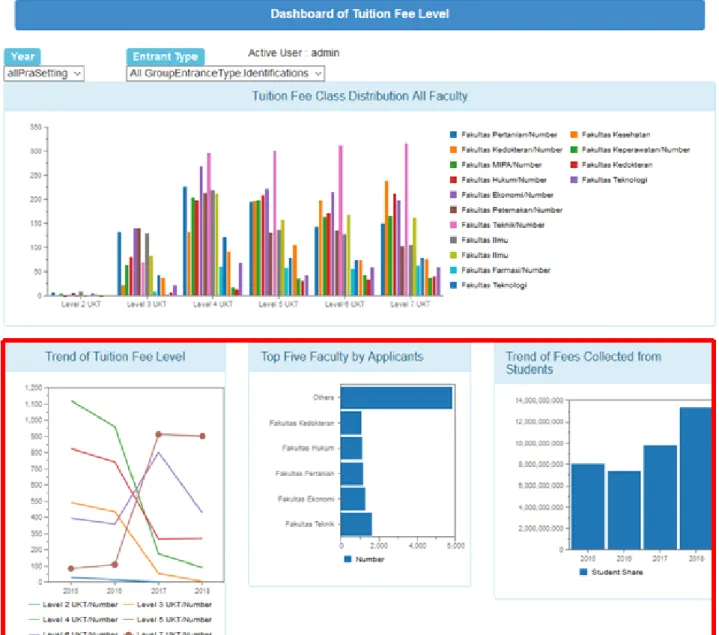This screenshot has width=719, height=635.
Task: Click the Level 3 UKT/Number line legend entry
Action: pos(168,605)
